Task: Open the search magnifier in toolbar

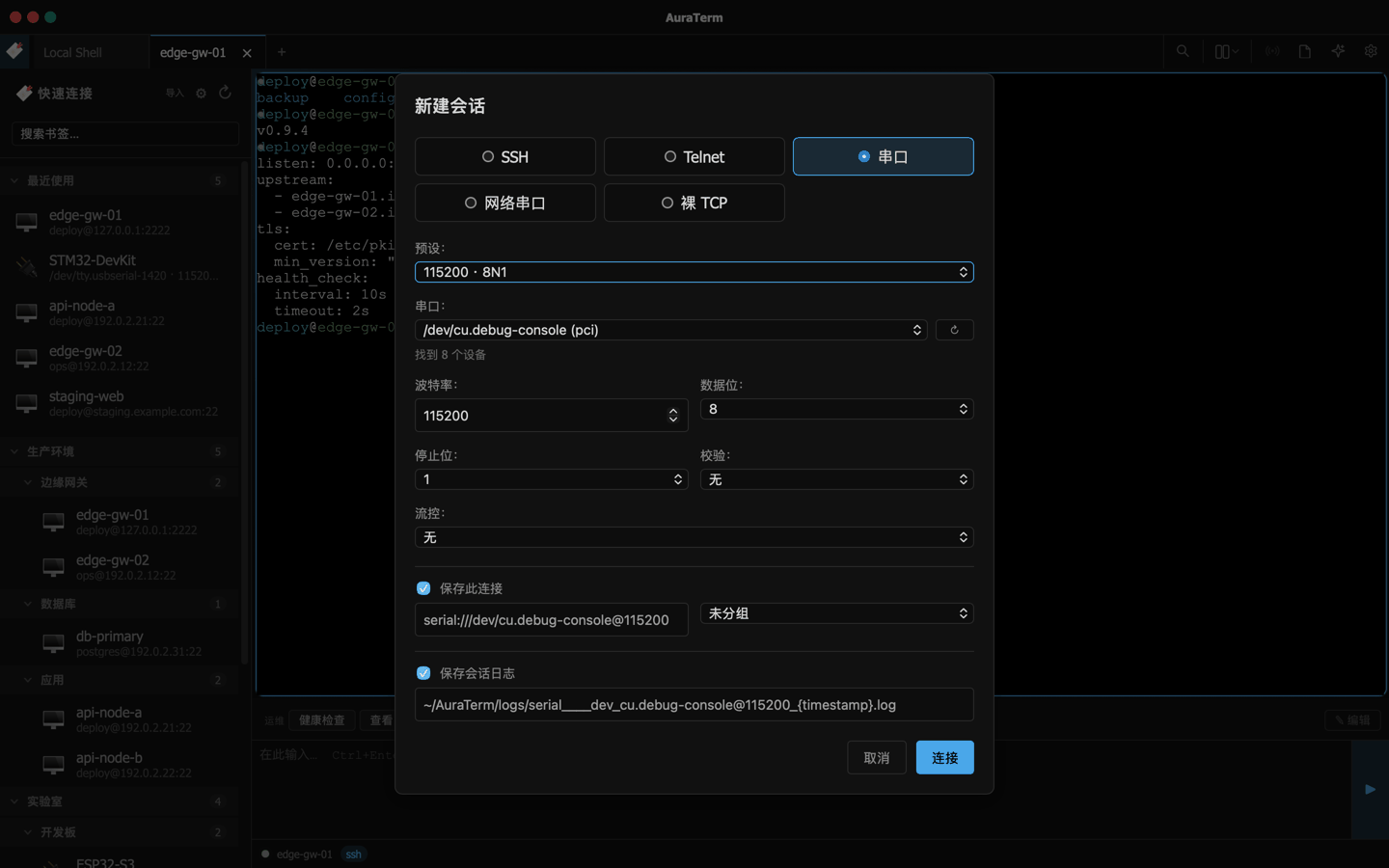Action: (x=1183, y=51)
